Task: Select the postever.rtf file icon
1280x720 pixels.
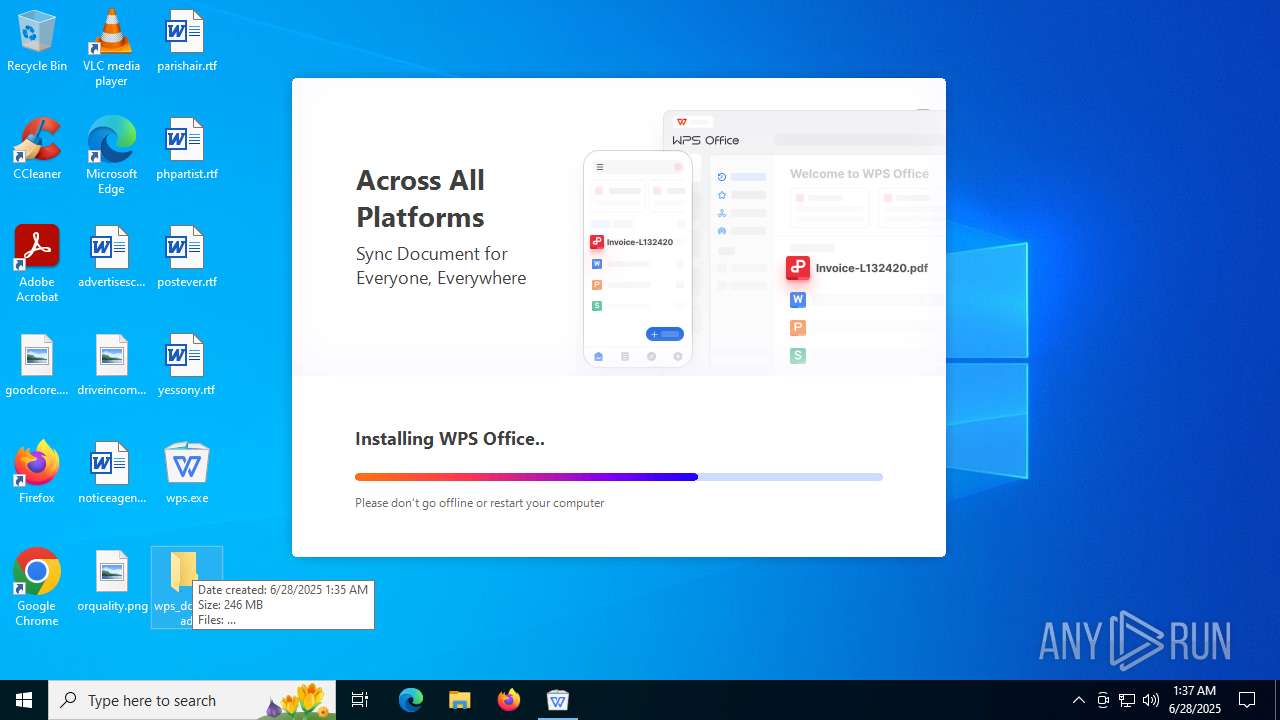Action: 186,258
